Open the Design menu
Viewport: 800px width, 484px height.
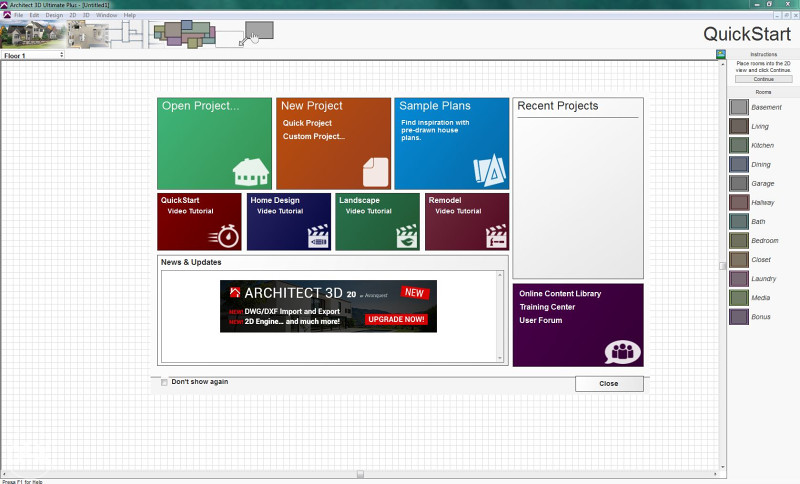coord(54,15)
